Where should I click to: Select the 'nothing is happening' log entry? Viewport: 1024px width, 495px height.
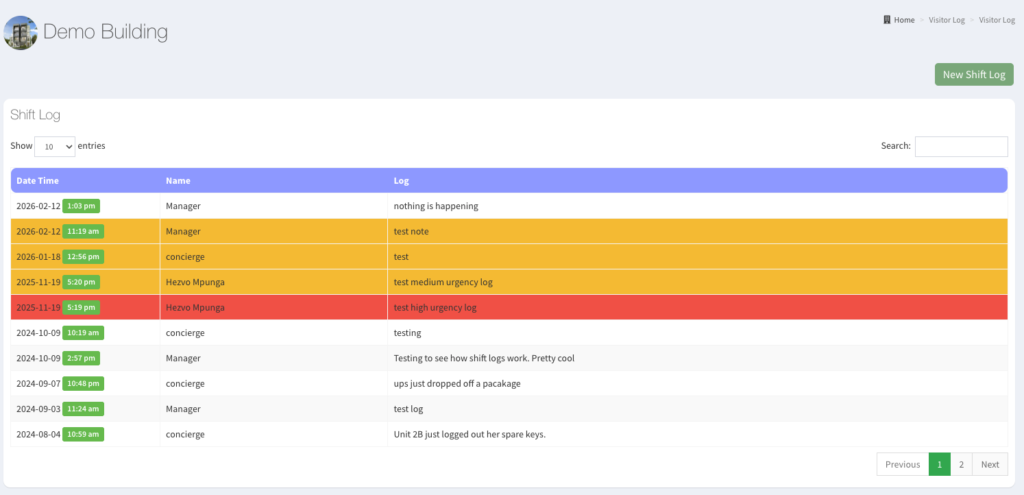[x=436, y=206]
